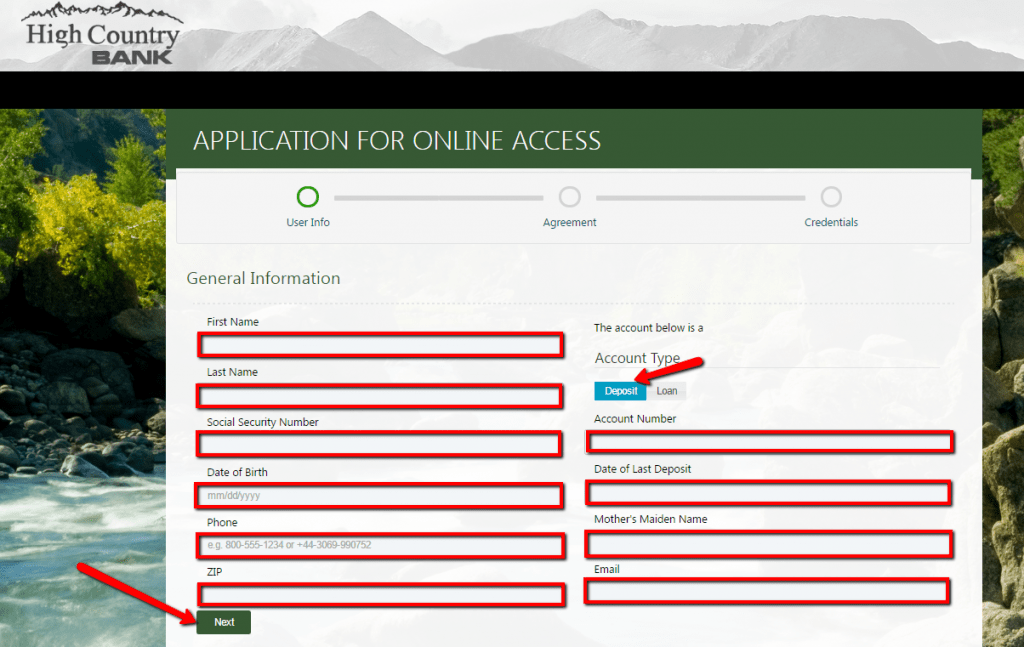Focus the Last Name field
This screenshot has height=647, width=1024.
coord(380,396)
